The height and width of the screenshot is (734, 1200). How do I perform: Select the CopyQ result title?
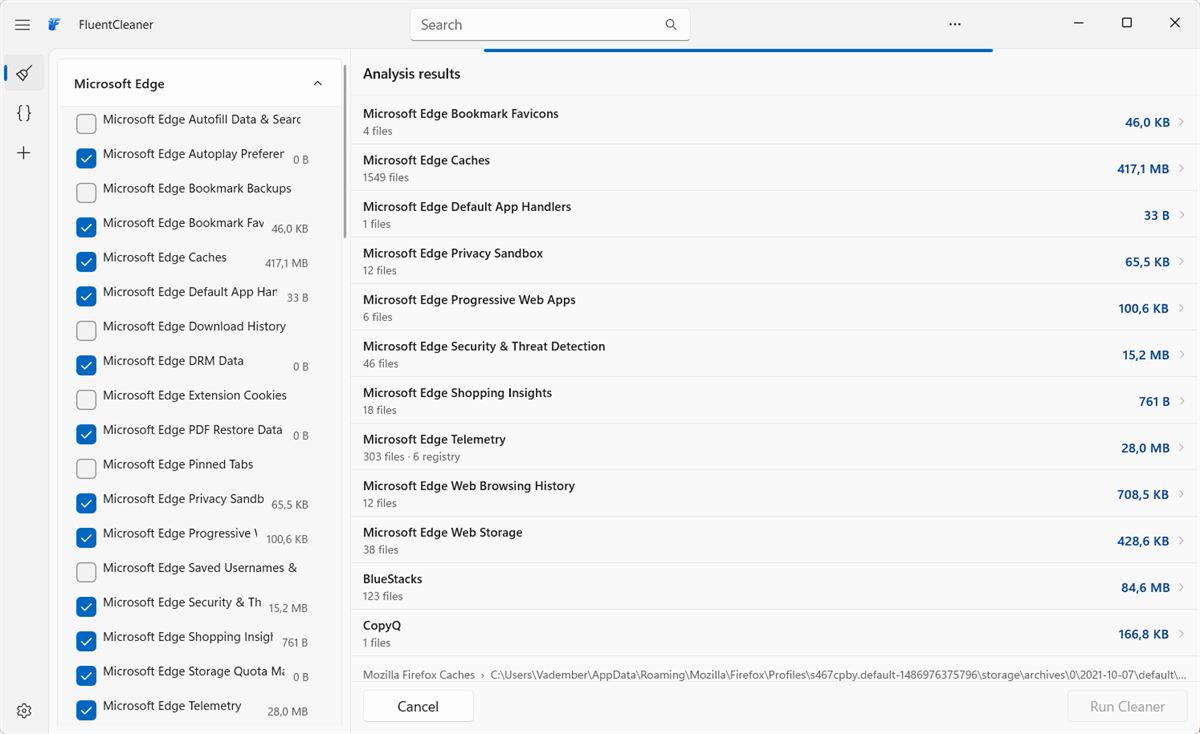tap(382, 625)
